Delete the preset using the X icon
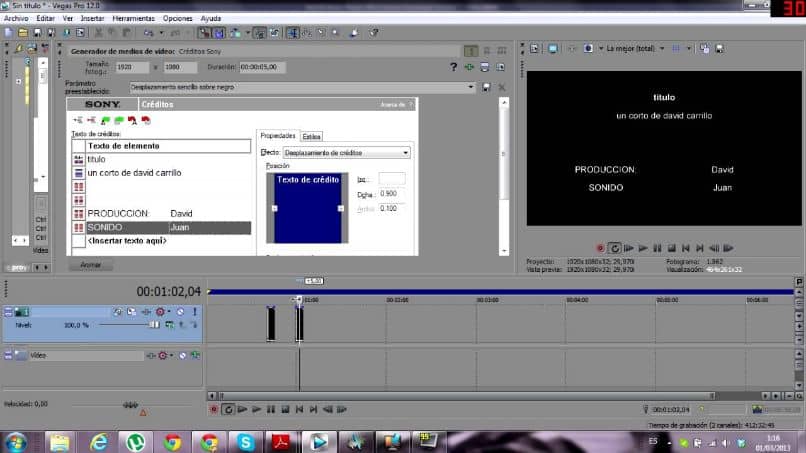Screen dimensions: 806x453 502,87
